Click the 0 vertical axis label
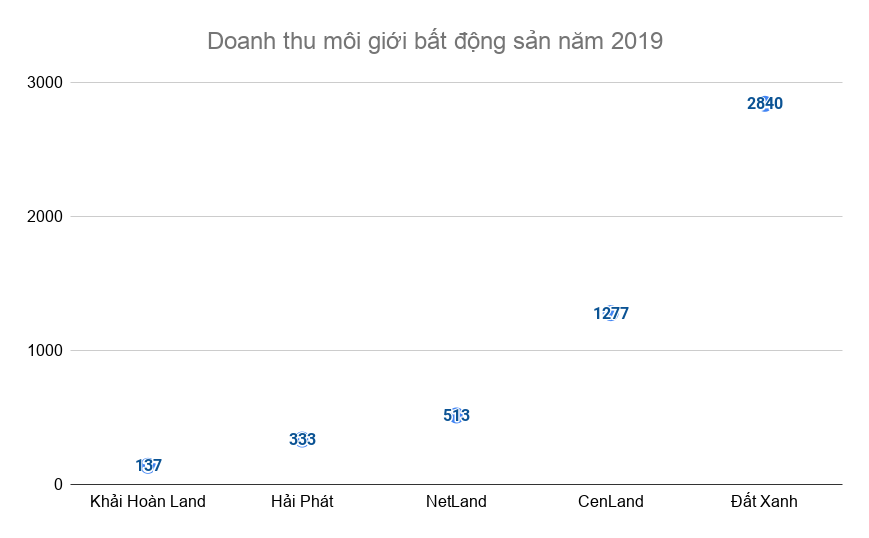Screen dimensions: 869x538 point(58,484)
